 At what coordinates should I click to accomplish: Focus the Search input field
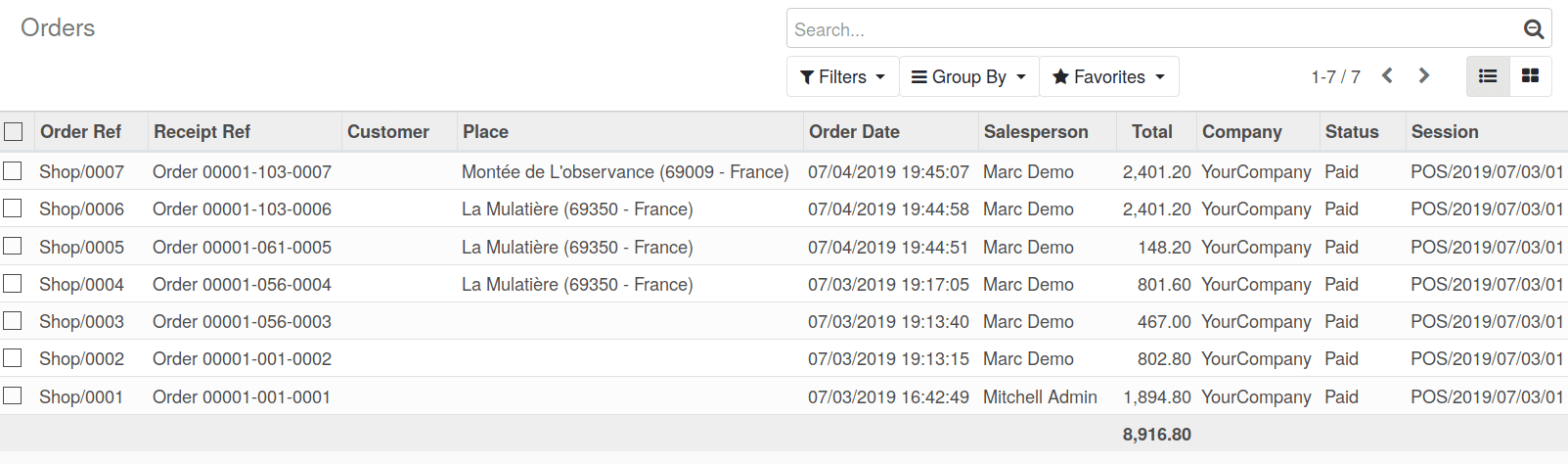tap(1154, 29)
